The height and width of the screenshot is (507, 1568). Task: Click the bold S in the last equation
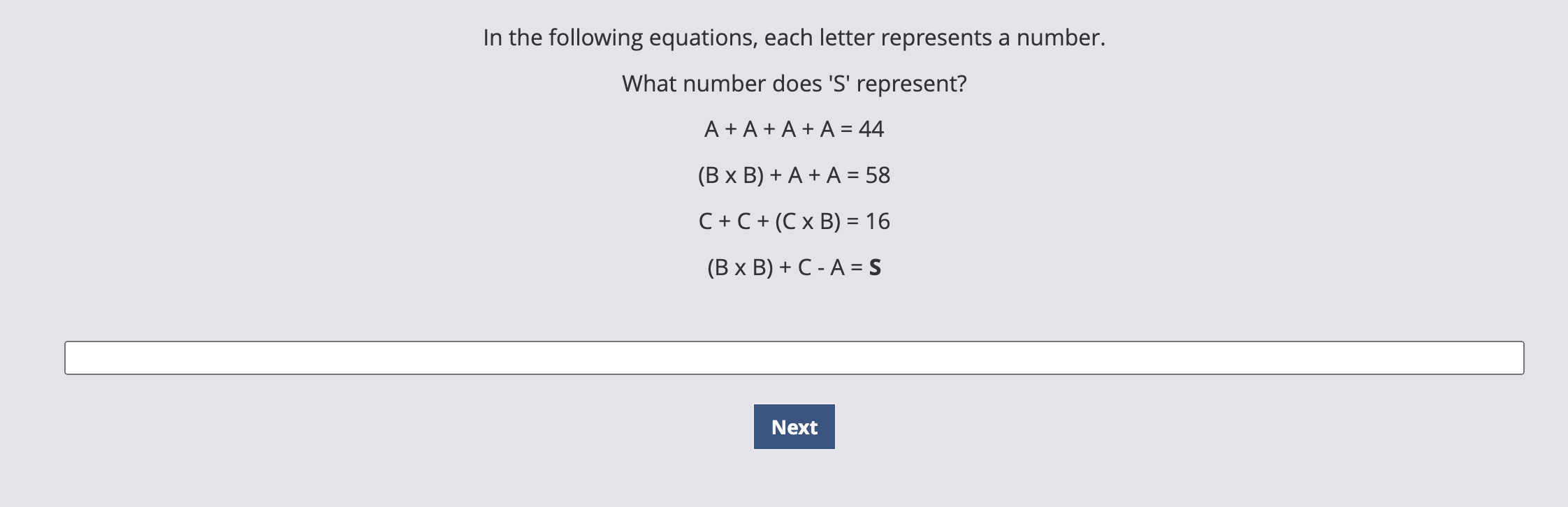[875, 267]
